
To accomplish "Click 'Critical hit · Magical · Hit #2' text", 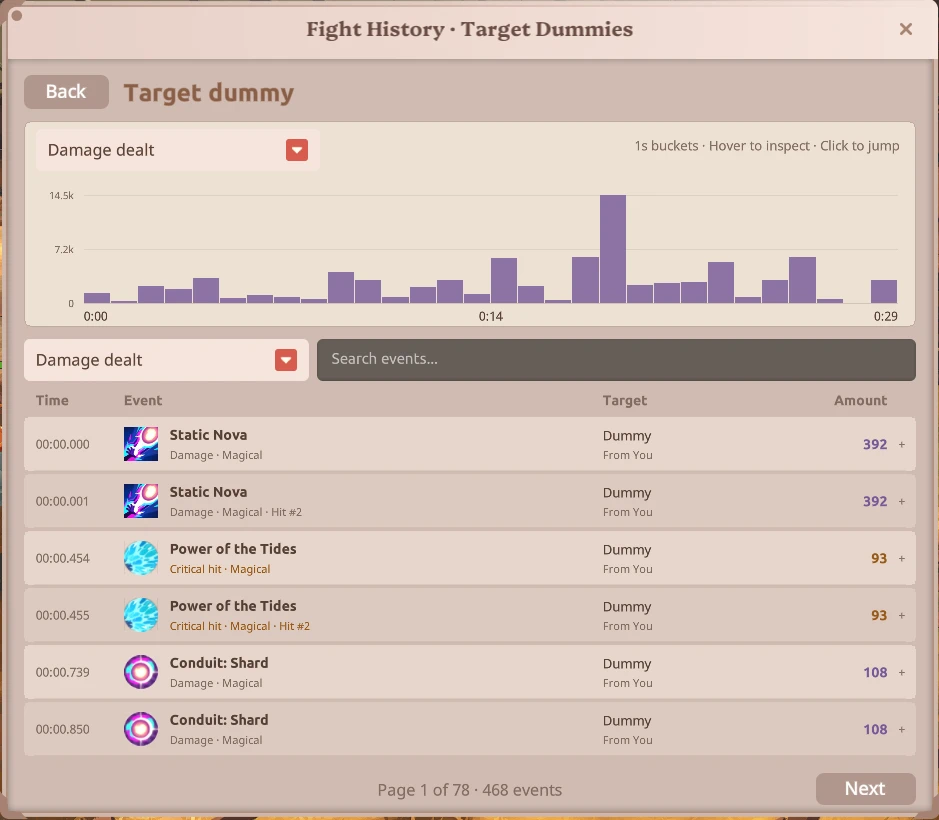I will [x=240, y=626].
